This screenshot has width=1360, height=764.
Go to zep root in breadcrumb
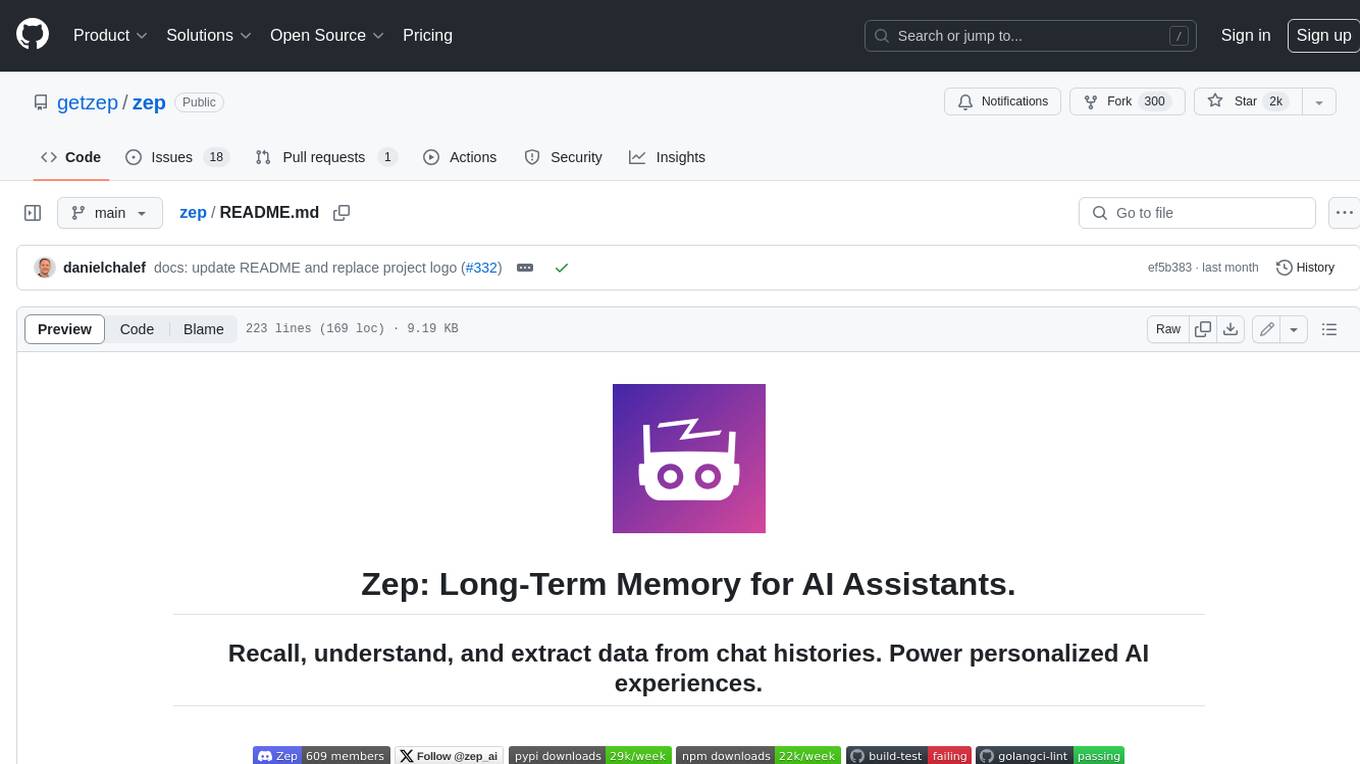tap(193, 213)
